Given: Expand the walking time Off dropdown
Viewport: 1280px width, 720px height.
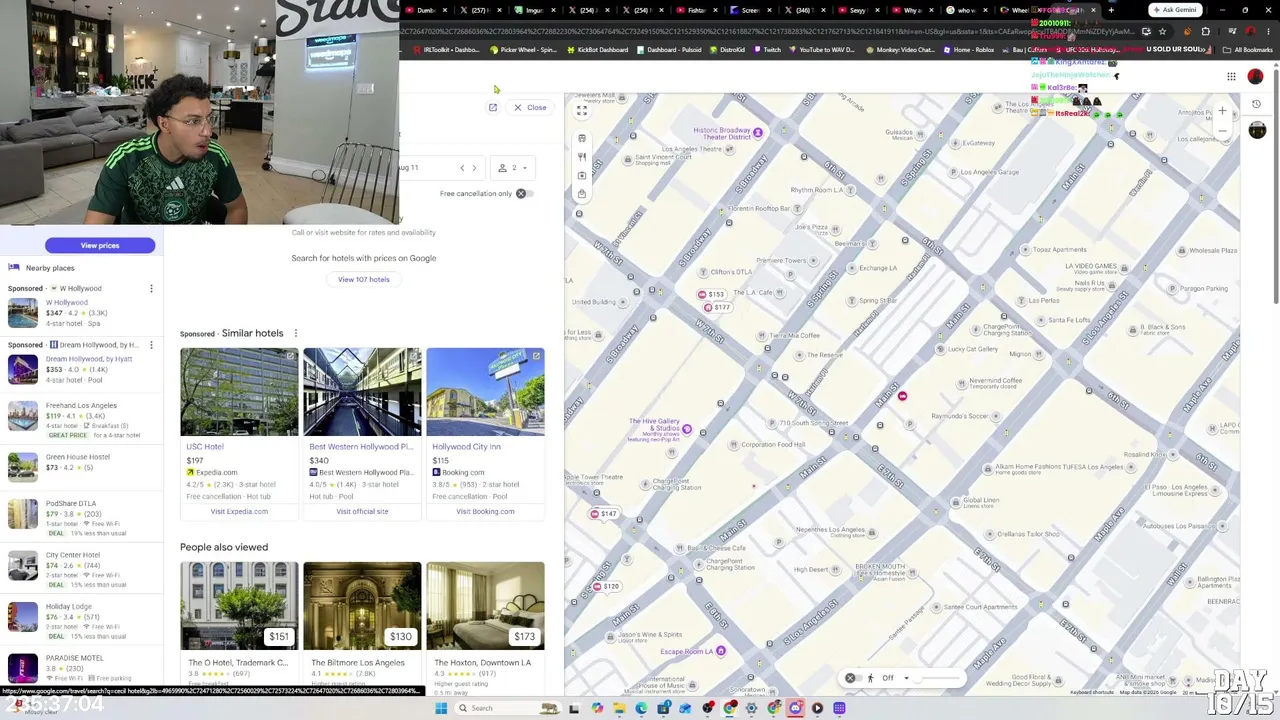Looking at the screenshot, I should point(895,678).
